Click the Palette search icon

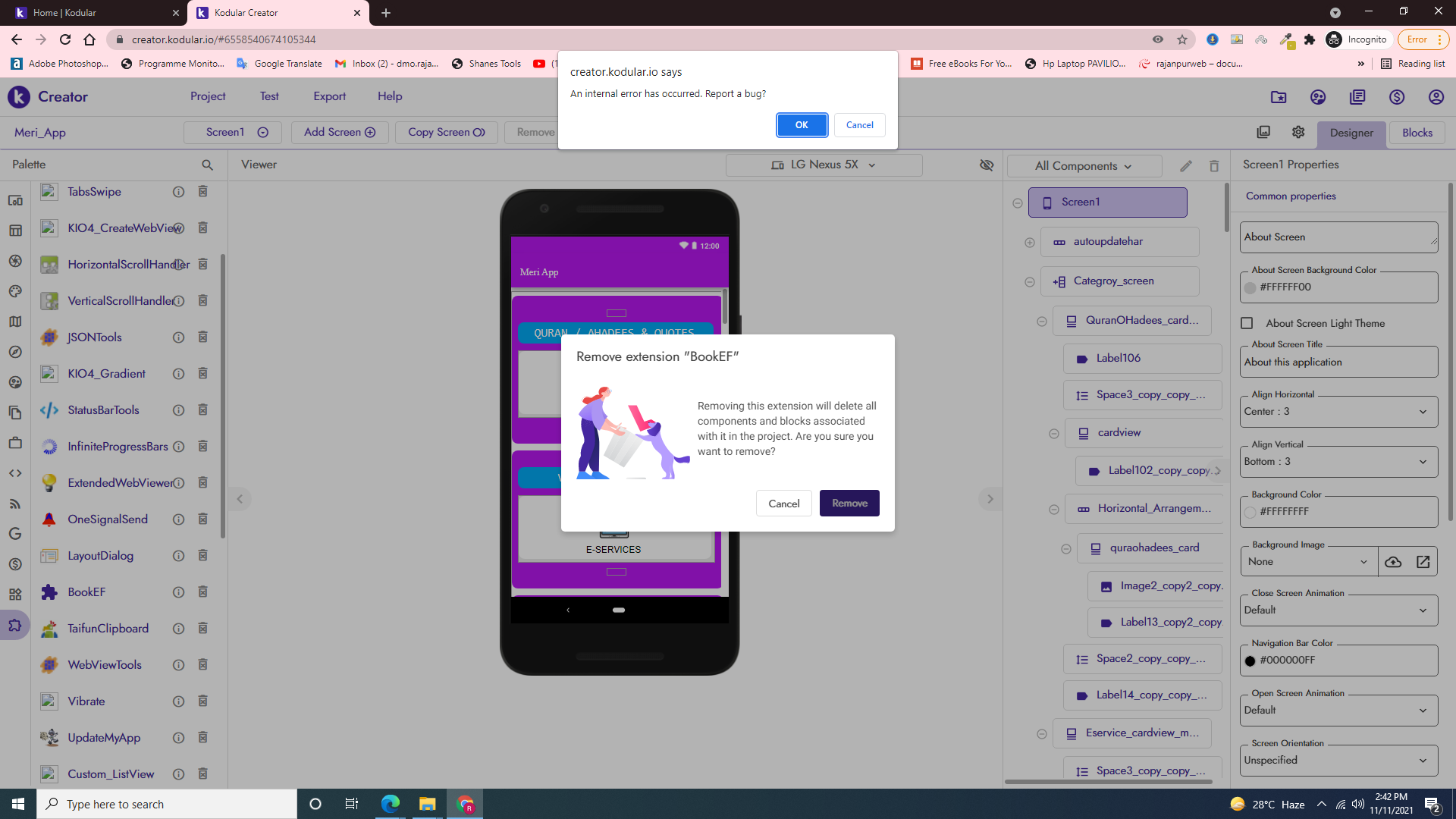pos(207,165)
